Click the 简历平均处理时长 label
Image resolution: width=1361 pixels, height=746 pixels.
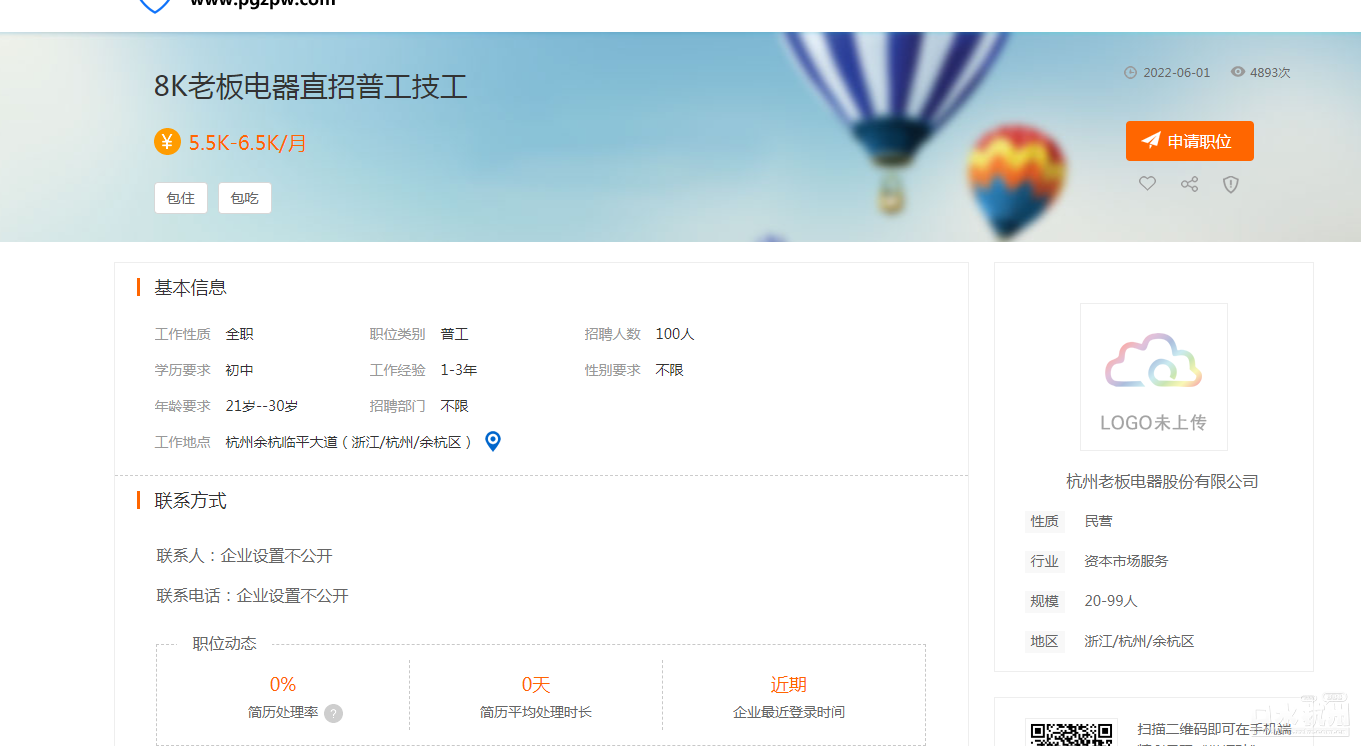pyautogui.click(x=536, y=713)
